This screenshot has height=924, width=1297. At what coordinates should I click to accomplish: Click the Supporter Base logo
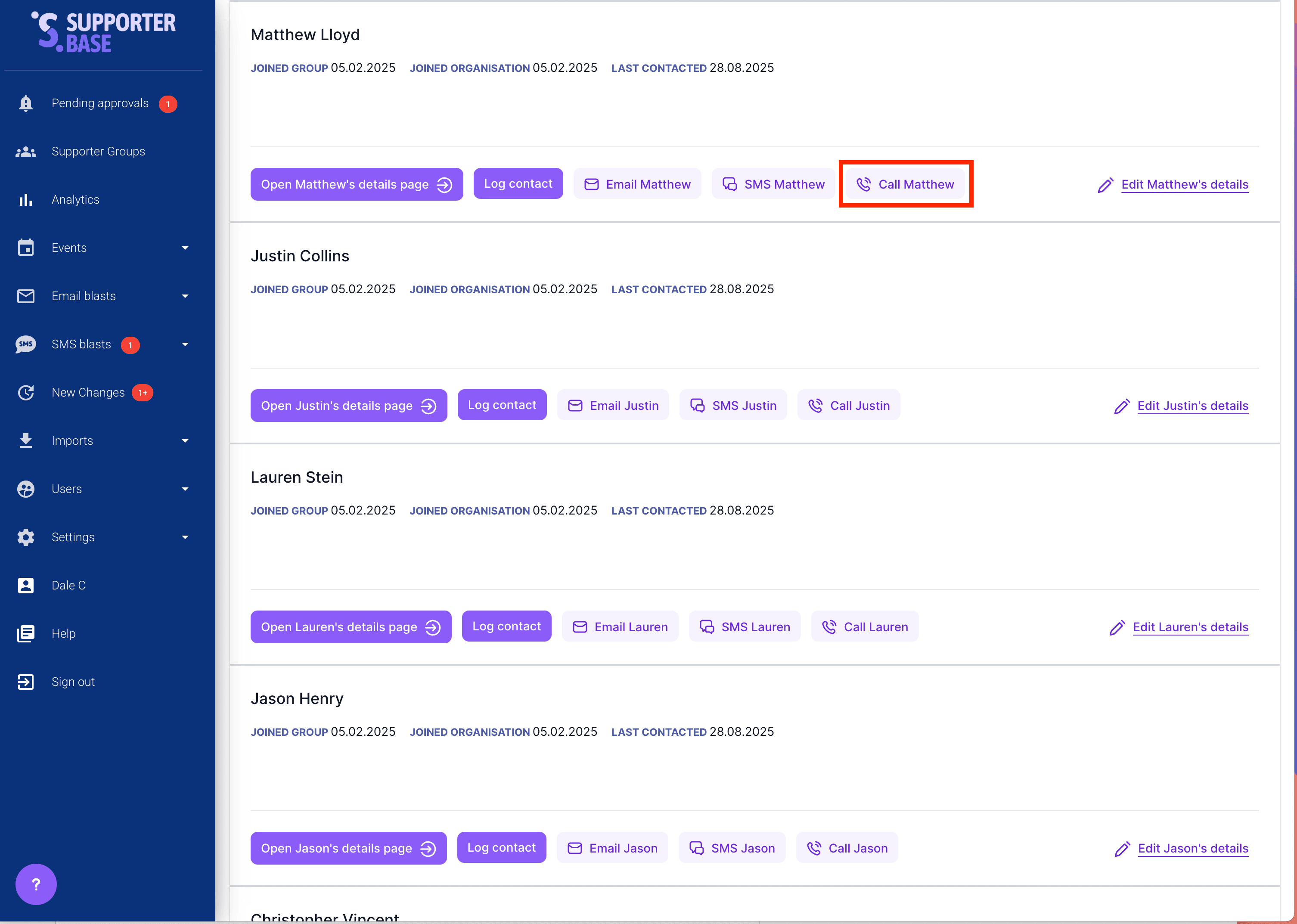103,32
